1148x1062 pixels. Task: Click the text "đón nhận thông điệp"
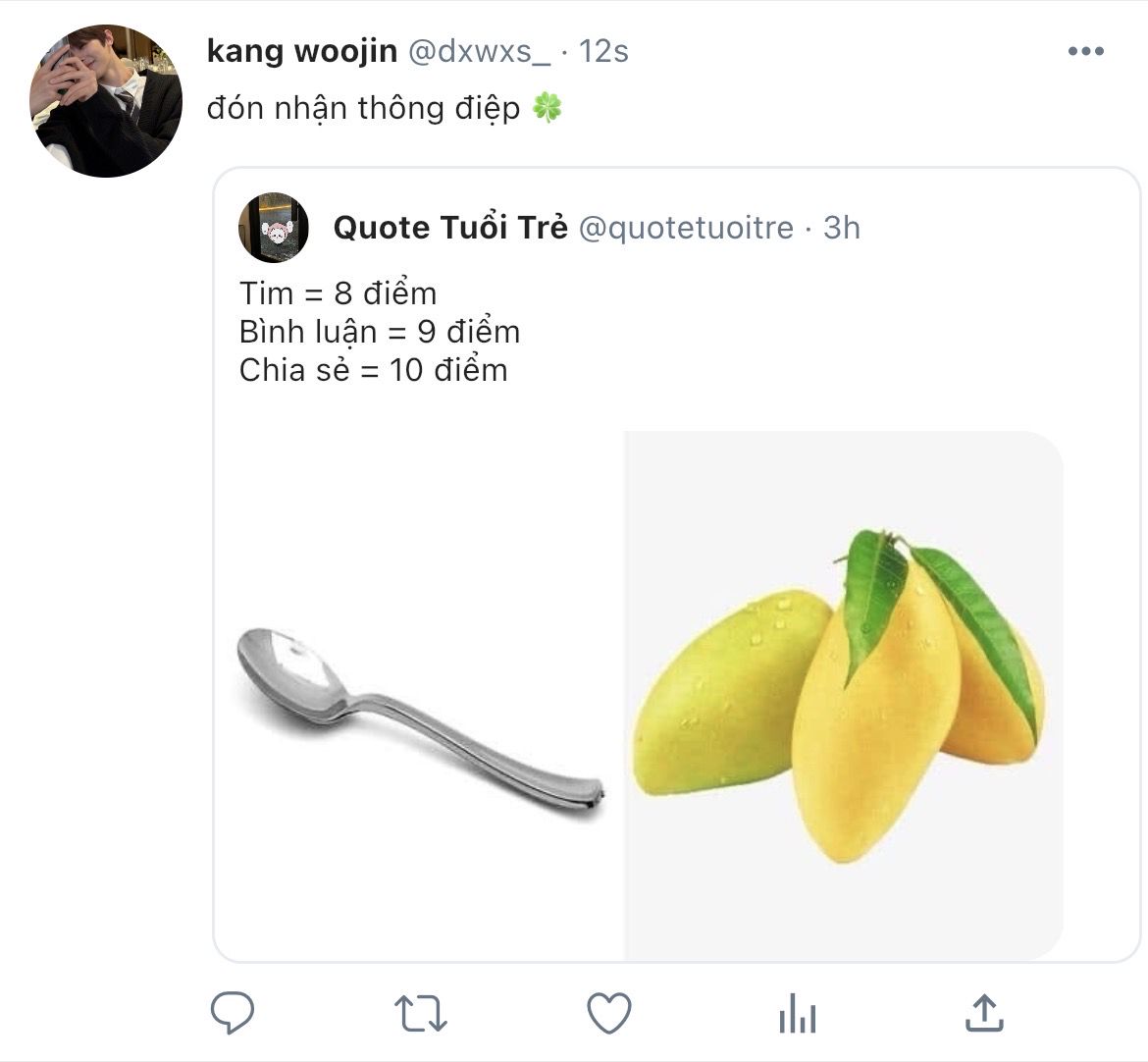363,108
